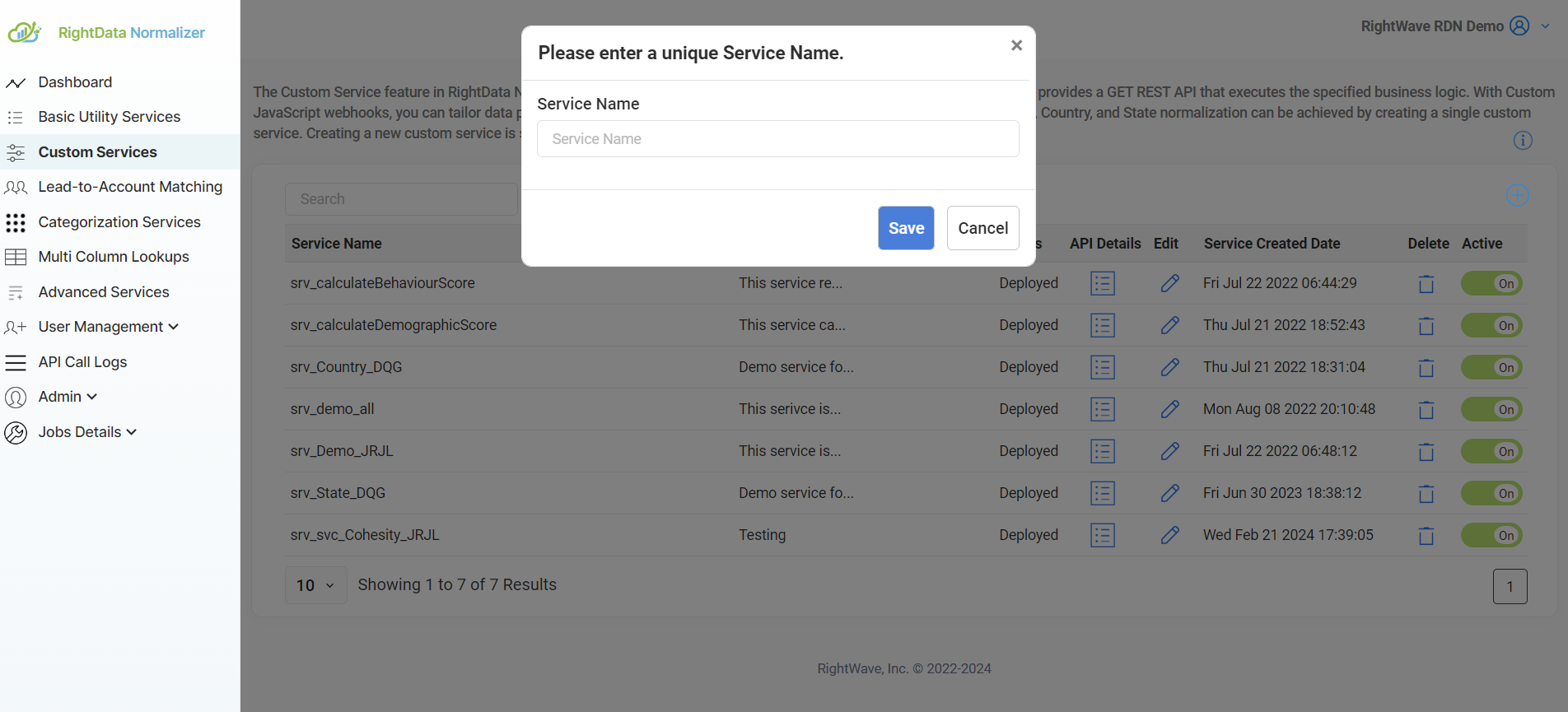
Task: Save the new service name
Action: pyautogui.click(x=905, y=228)
